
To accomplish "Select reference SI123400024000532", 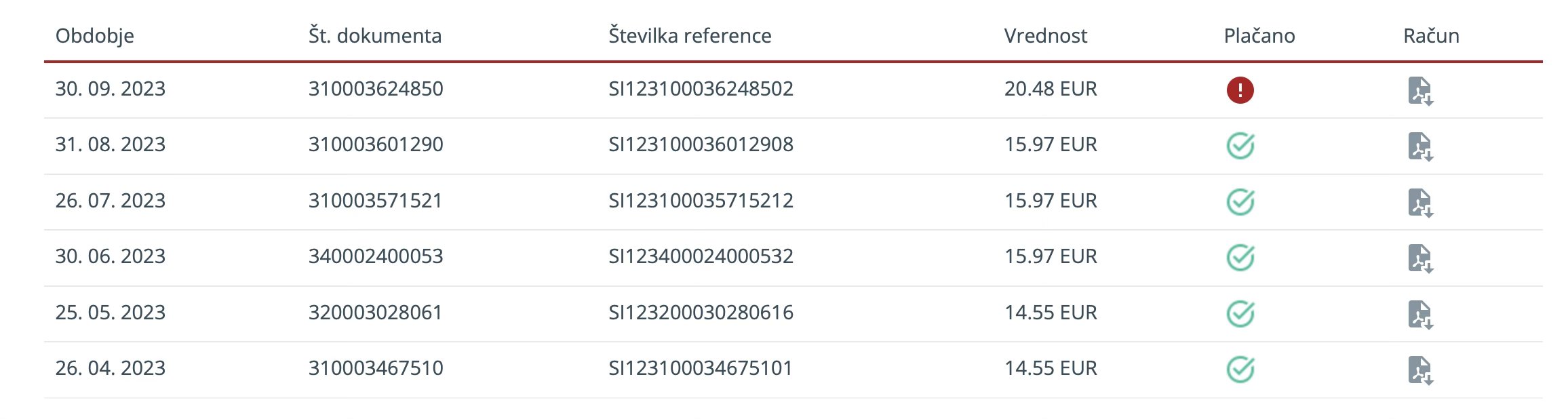I will click(700, 256).
